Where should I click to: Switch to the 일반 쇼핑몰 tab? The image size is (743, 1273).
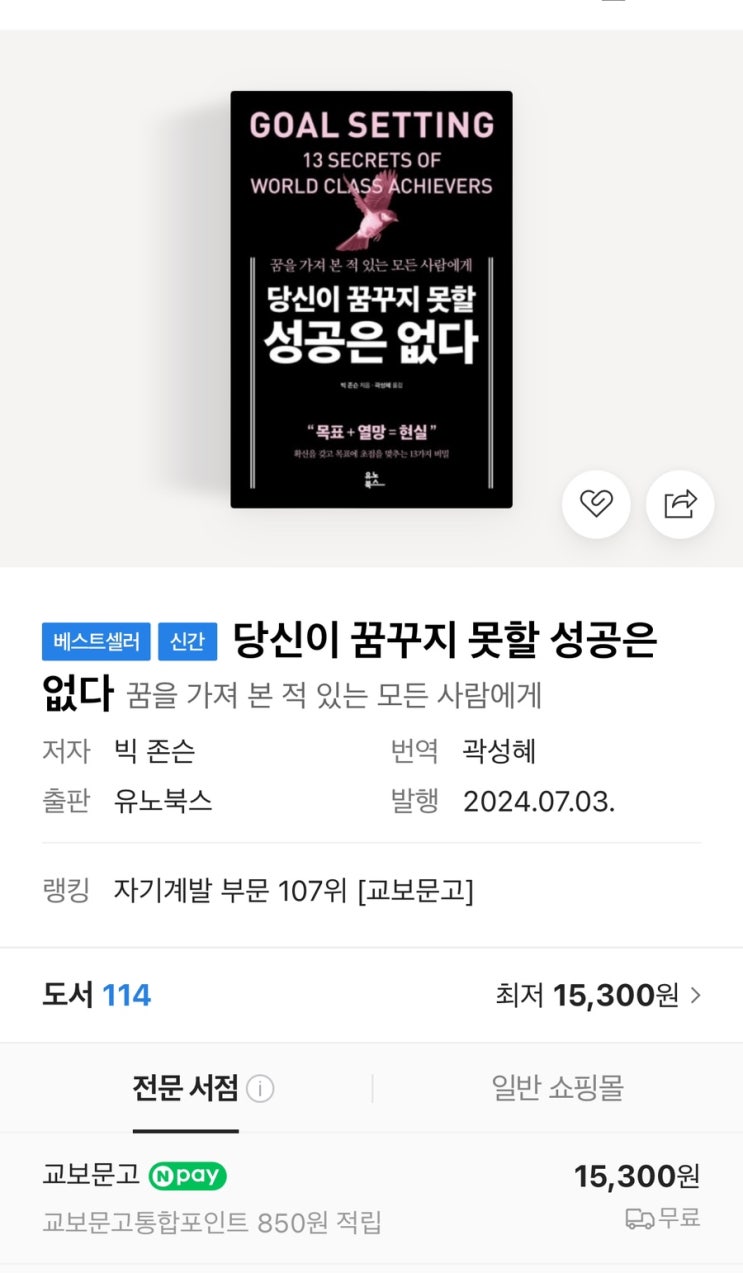coord(557,1088)
